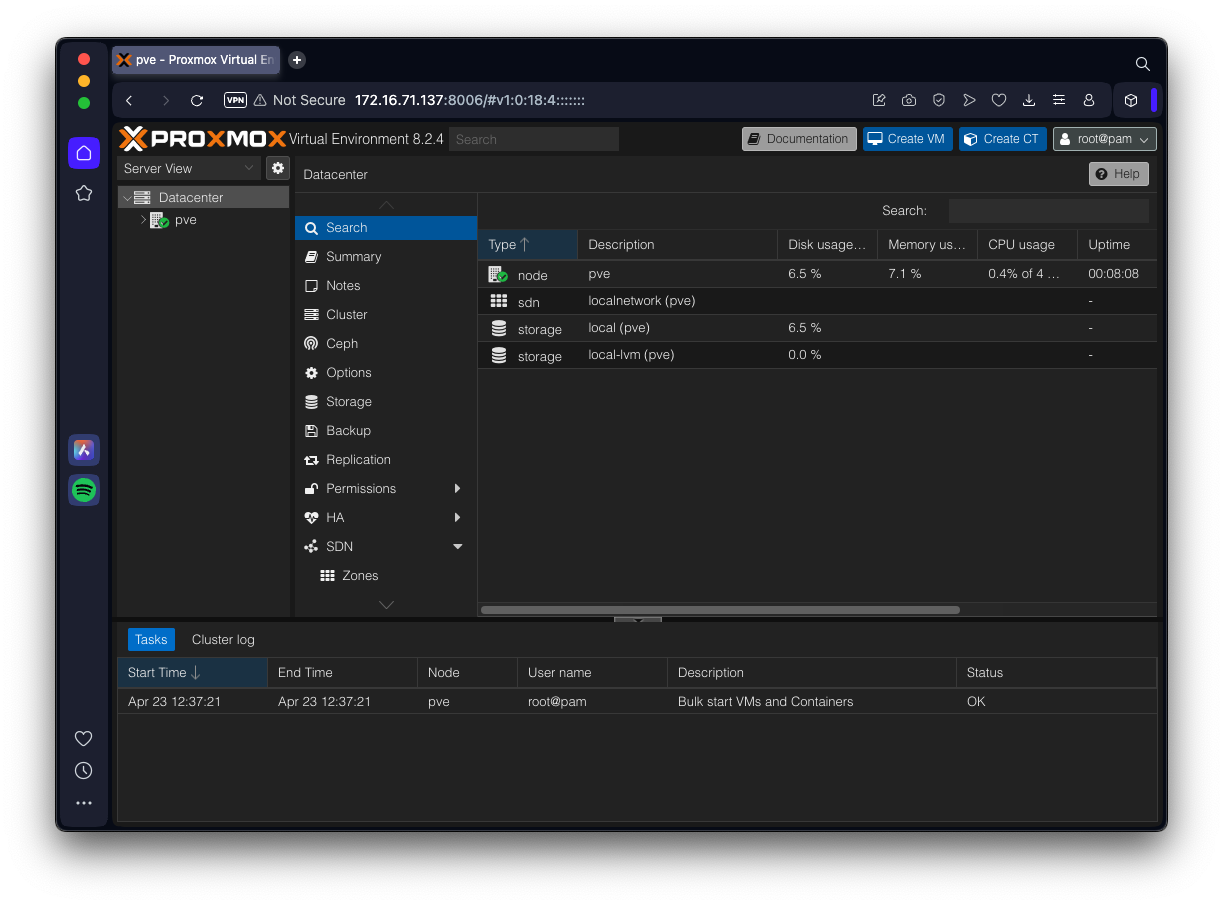Click the horizontal scrollbar under resource grid

720,610
